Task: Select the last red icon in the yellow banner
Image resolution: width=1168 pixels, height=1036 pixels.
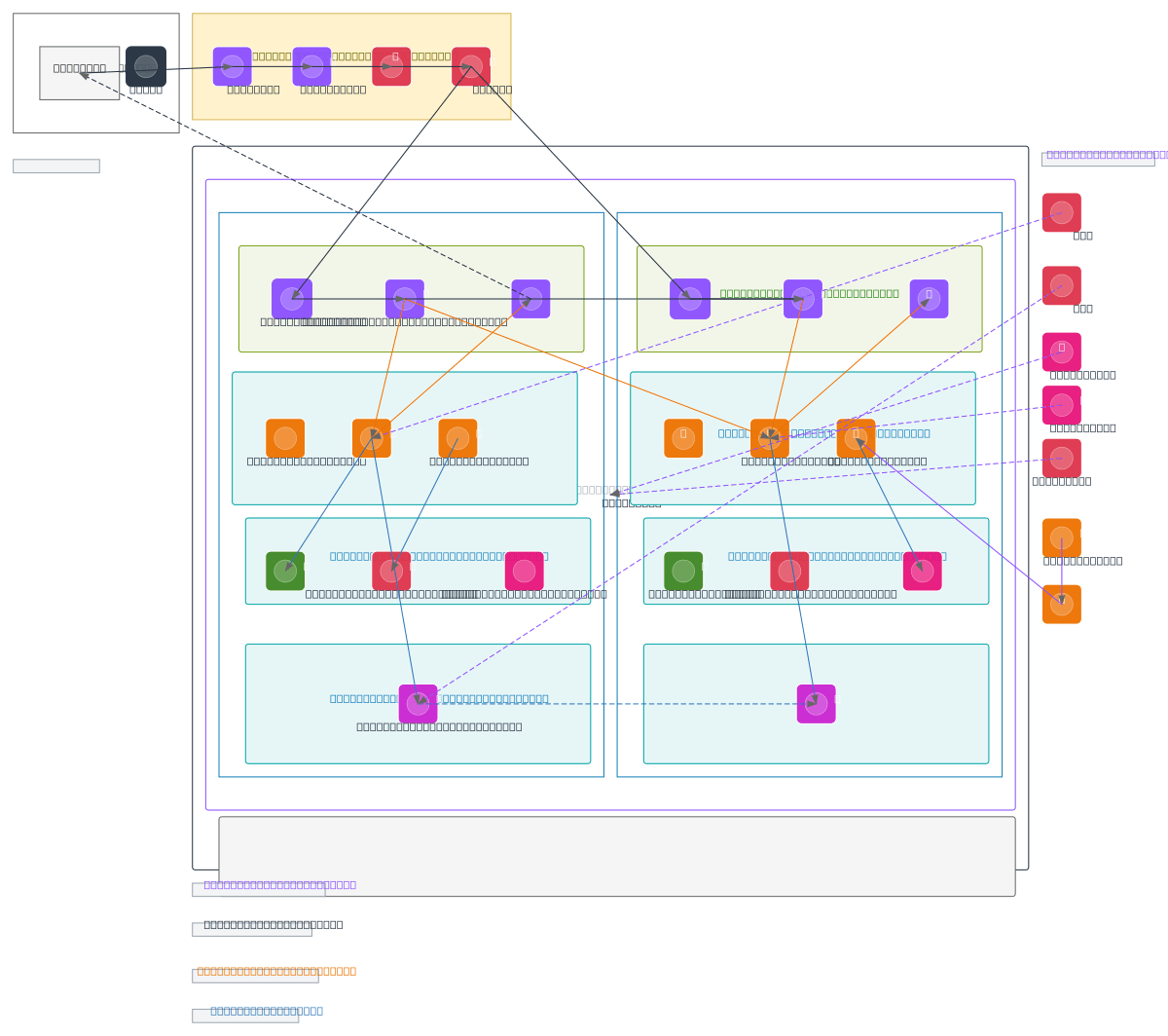Action: (x=471, y=66)
